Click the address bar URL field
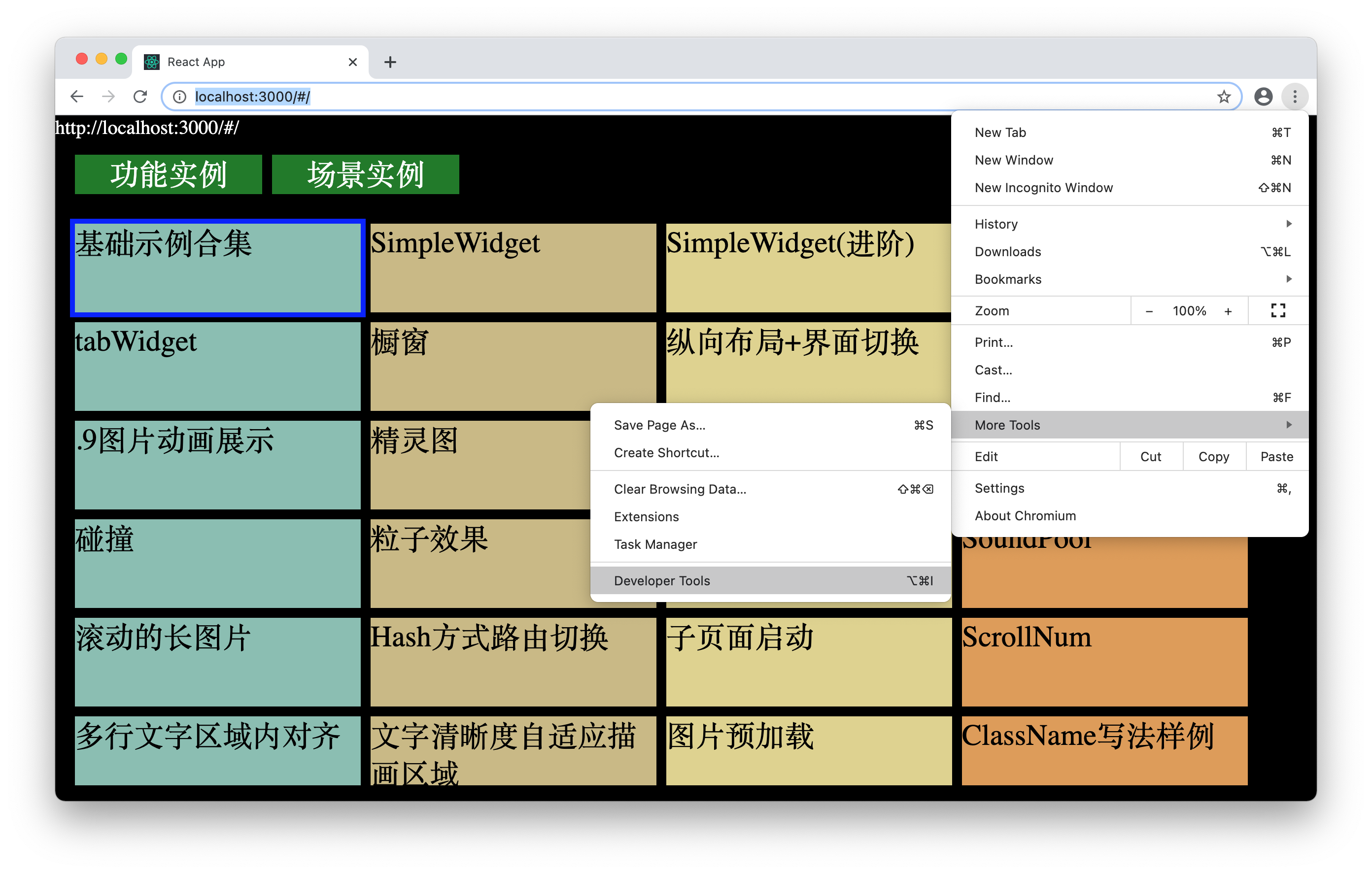 684,97
